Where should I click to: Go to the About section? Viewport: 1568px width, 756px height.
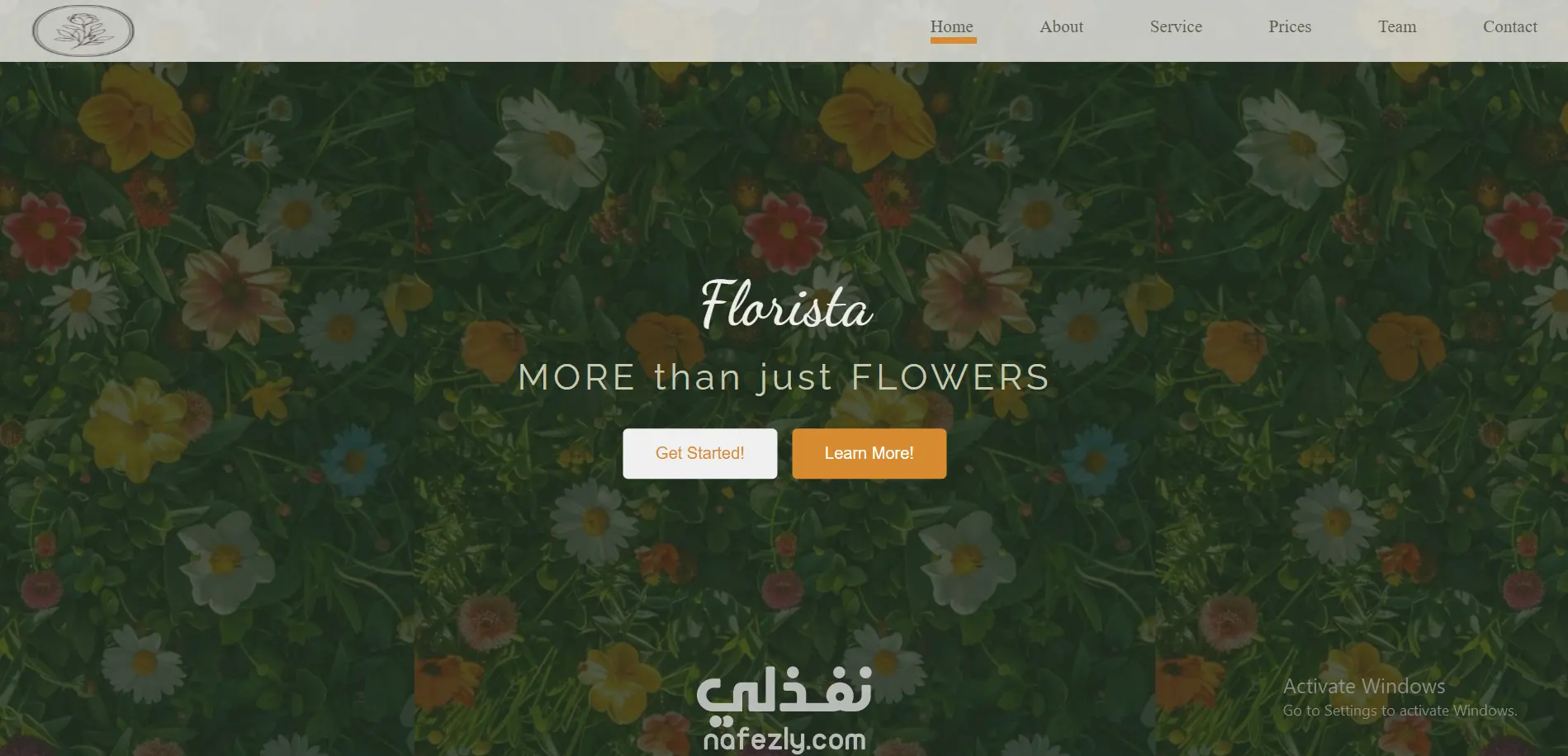(x=1061, y=26)
